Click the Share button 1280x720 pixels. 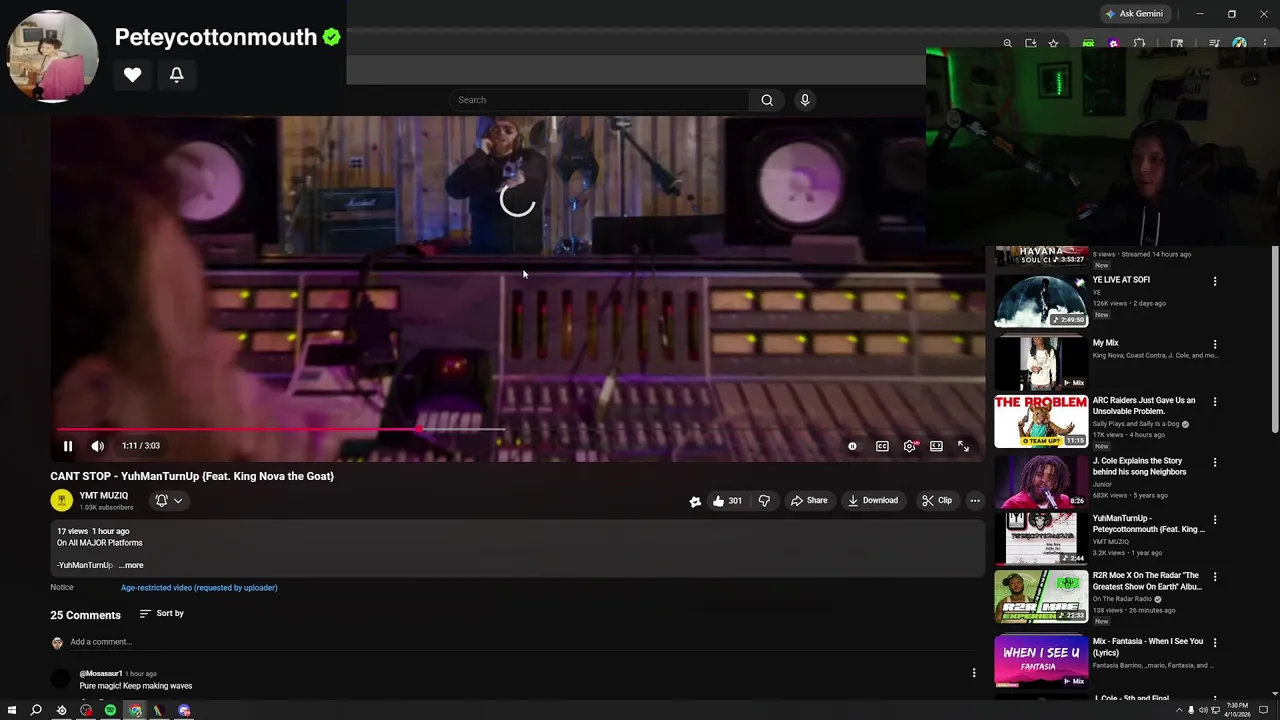(809, 500)
